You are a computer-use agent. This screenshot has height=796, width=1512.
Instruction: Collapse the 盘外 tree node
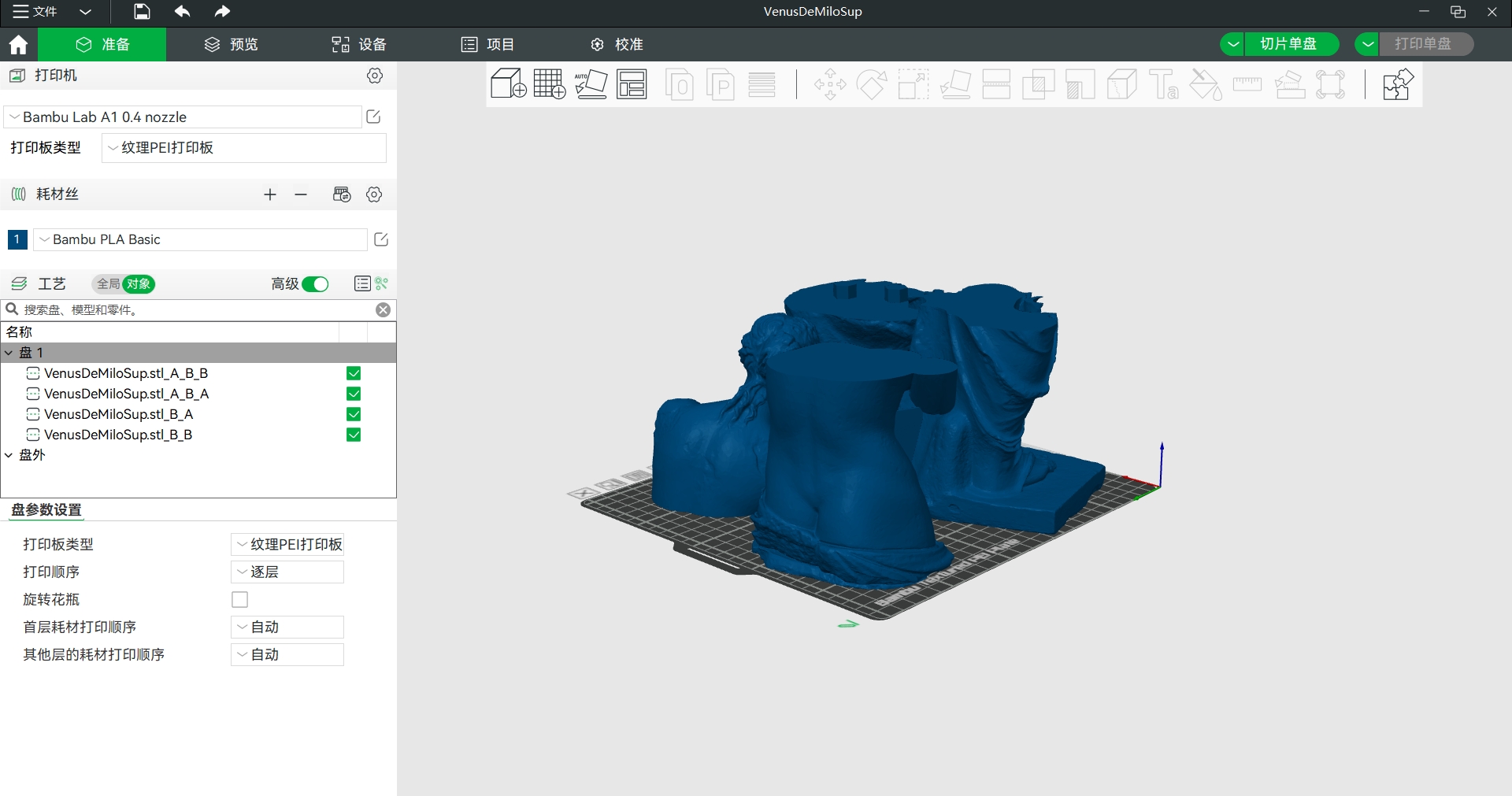tap(9, 455)
